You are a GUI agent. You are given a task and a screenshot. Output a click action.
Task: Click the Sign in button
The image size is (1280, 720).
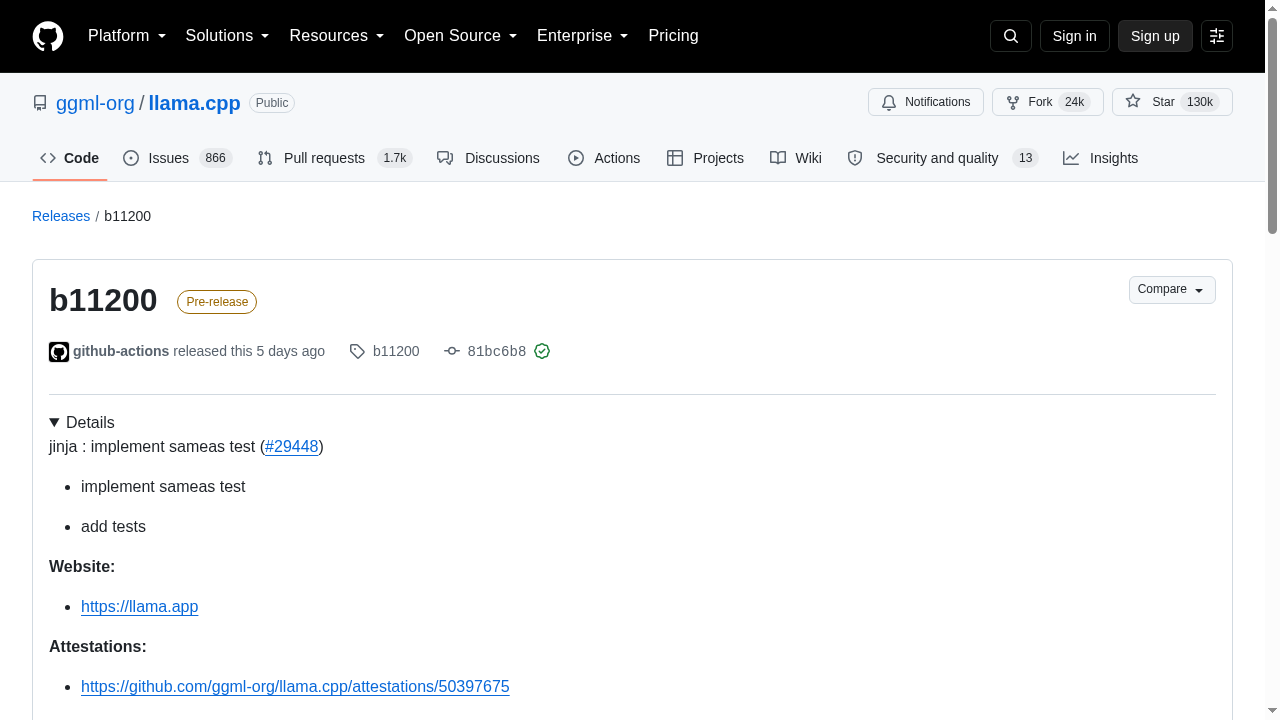[x=1075, y=36]
